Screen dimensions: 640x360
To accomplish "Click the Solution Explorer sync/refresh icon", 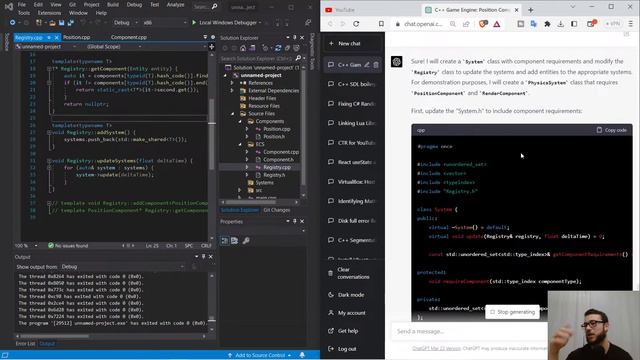I will (x=278, y=48).
